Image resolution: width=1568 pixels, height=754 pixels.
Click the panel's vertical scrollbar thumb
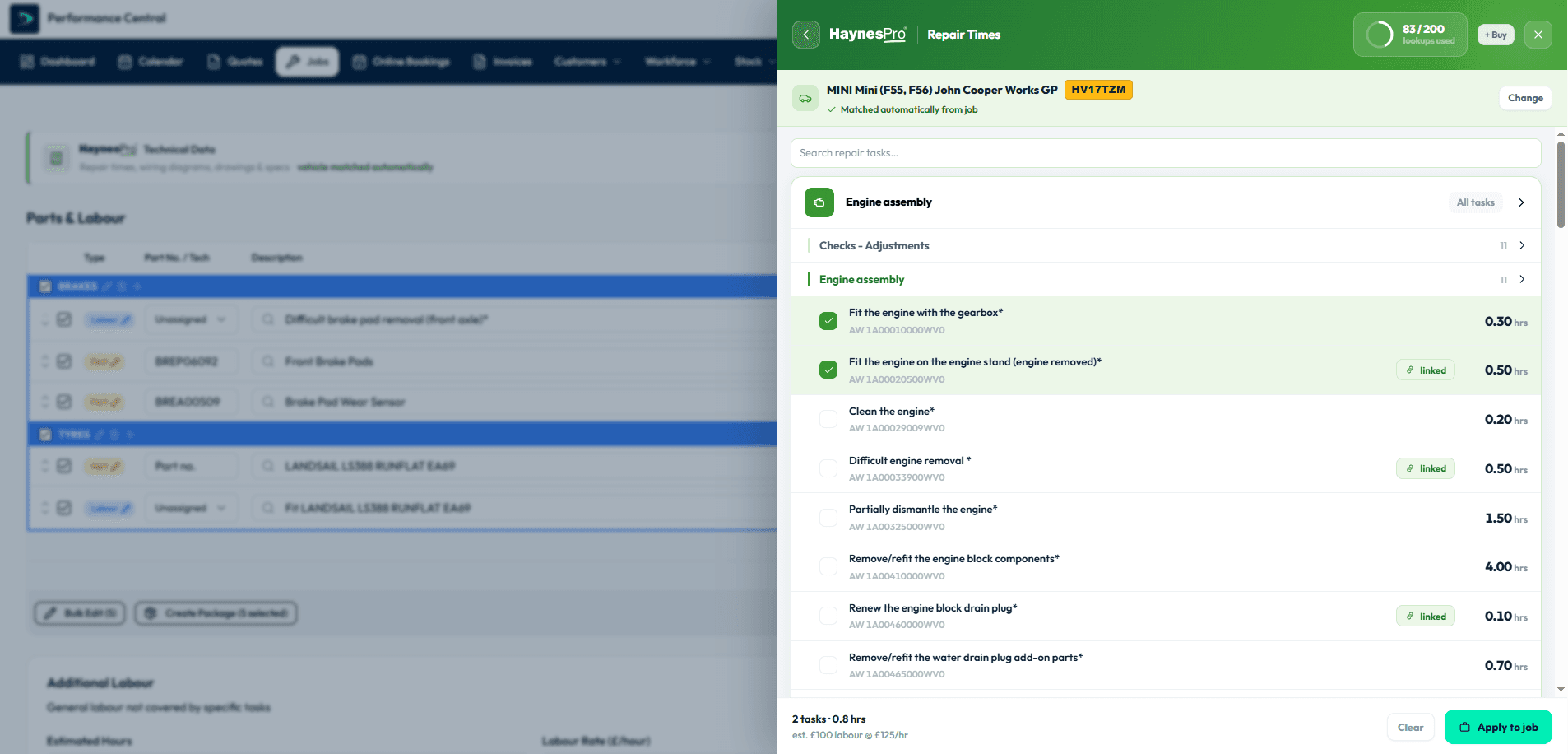coord(1561,184)
